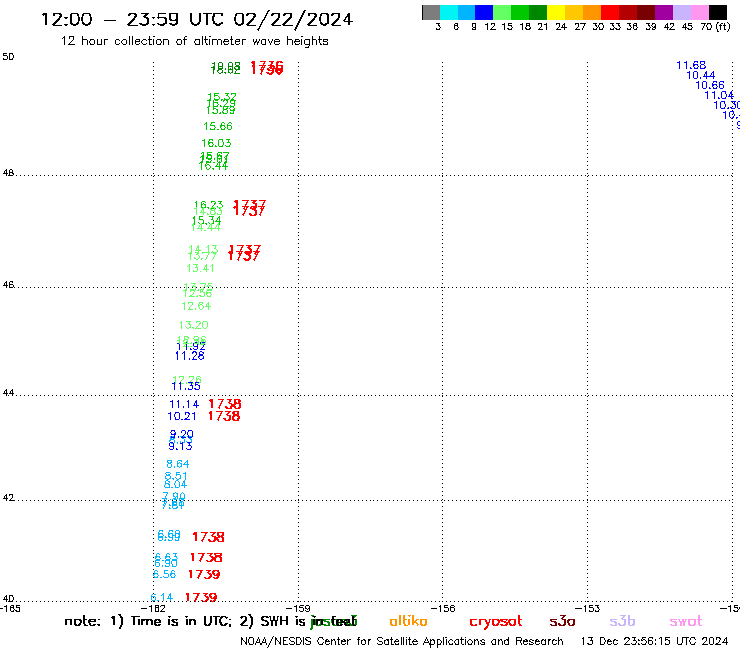Click the 's3b' satellite legend label

(622, 621)
